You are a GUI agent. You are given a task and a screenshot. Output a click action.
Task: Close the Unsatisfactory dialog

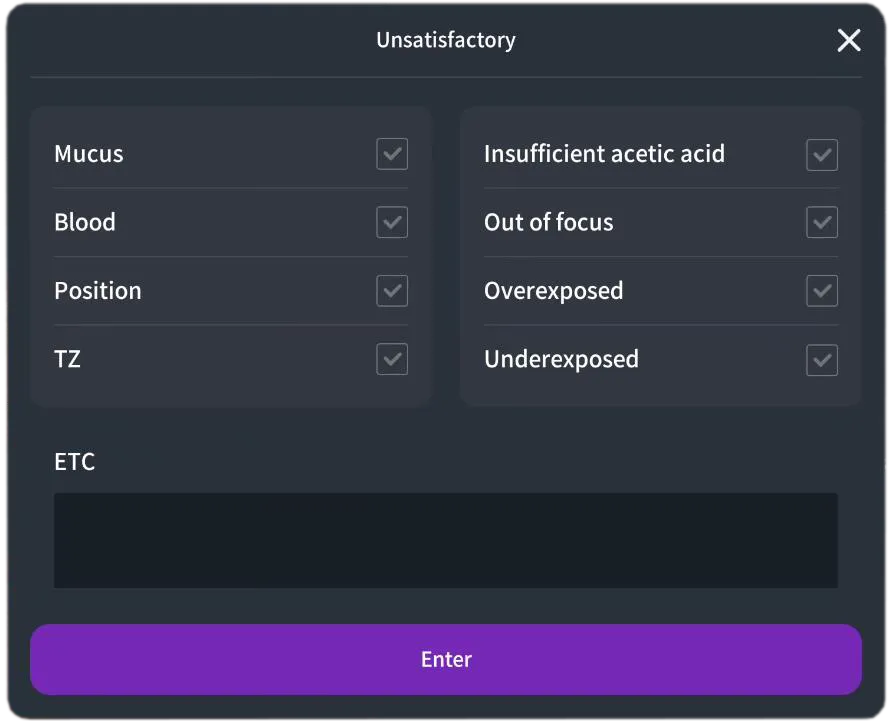[849, 41]
